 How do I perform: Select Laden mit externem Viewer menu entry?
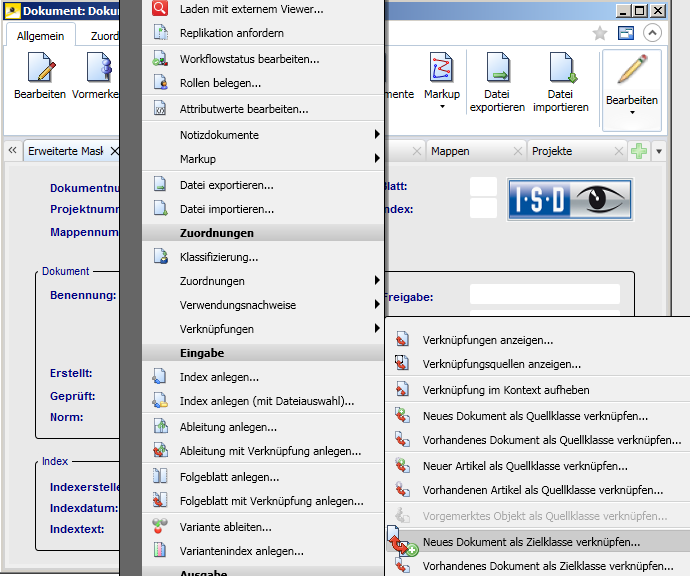tap(251, 9)
